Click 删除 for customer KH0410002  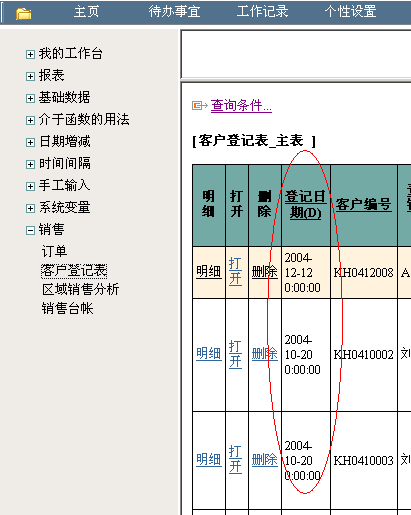click(265, 354)
